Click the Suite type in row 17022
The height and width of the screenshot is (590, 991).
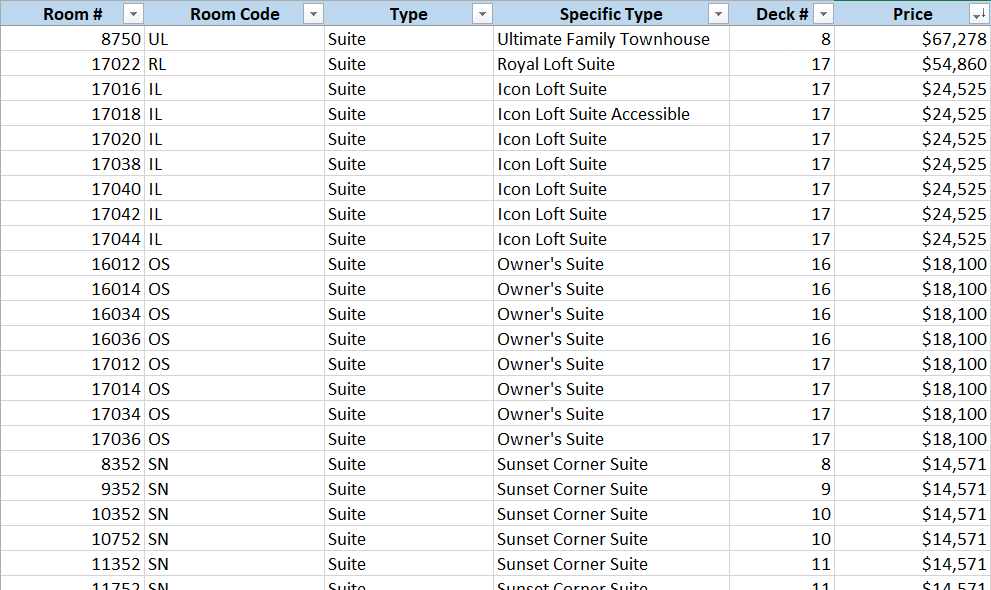[x=409, y=64]
